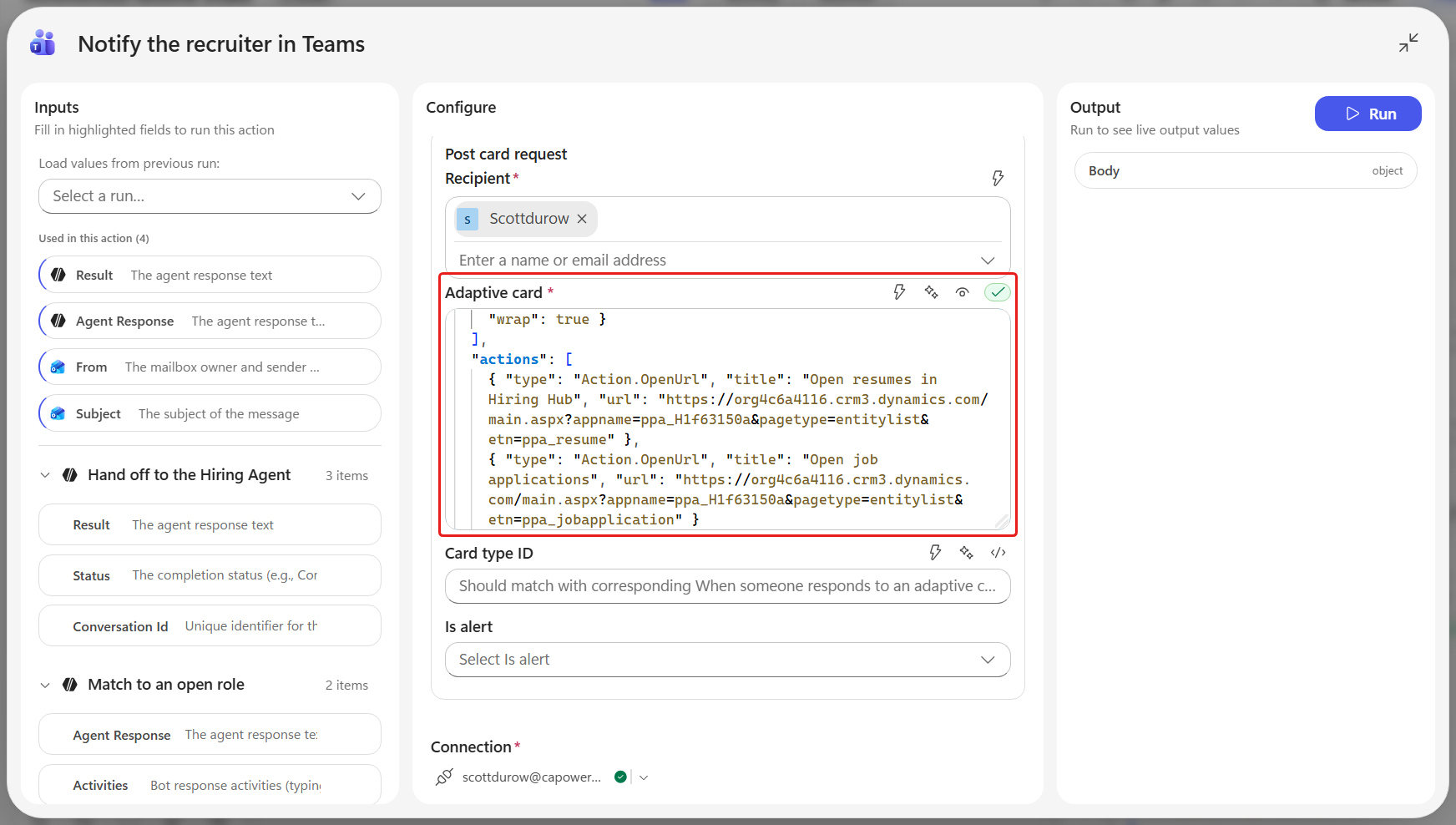Screen dimensions: 1456x825
Task: Click Card type ID lightning icon
Action: [x=935, y=552]
